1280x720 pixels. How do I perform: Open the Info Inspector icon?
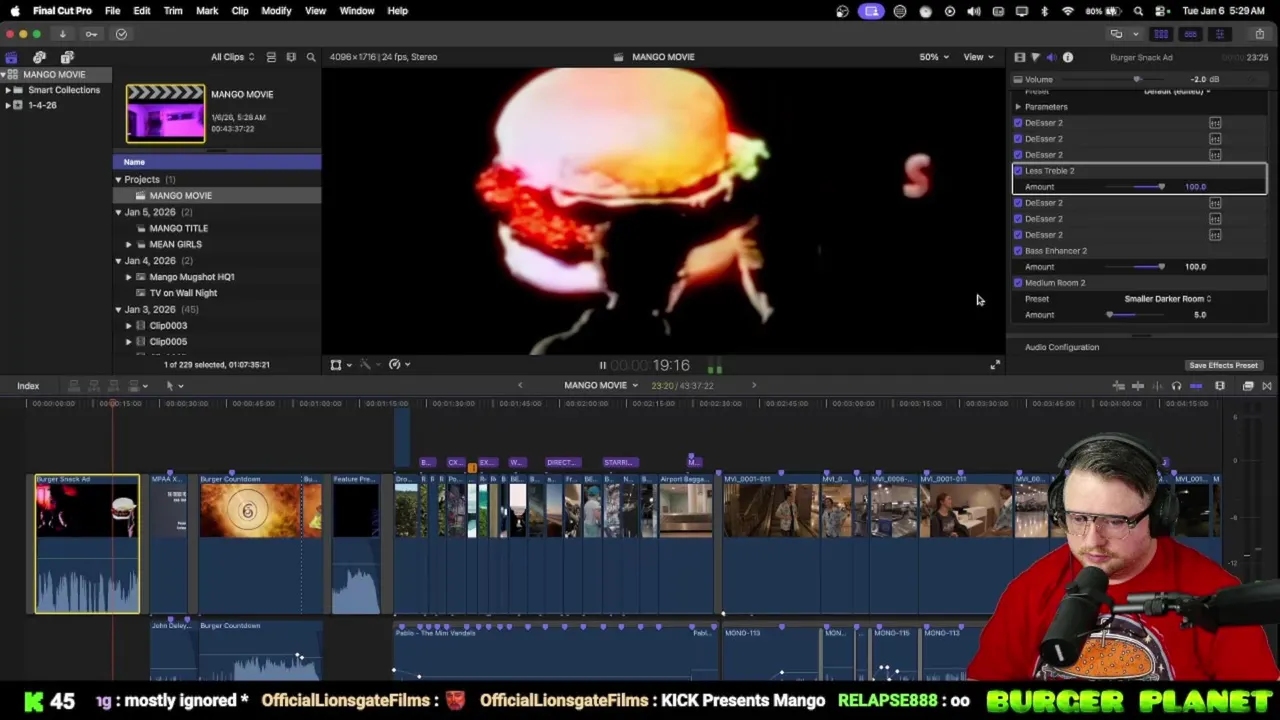(x=1068, y=57)
